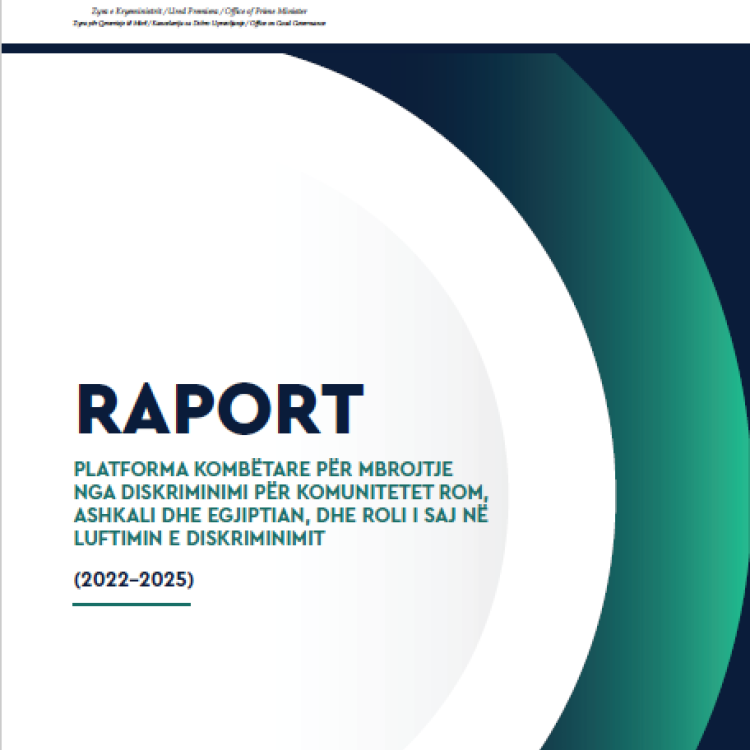Screen dimensions: 750x750
Task: Click the large RAPORT title
Action: point(221,408)
